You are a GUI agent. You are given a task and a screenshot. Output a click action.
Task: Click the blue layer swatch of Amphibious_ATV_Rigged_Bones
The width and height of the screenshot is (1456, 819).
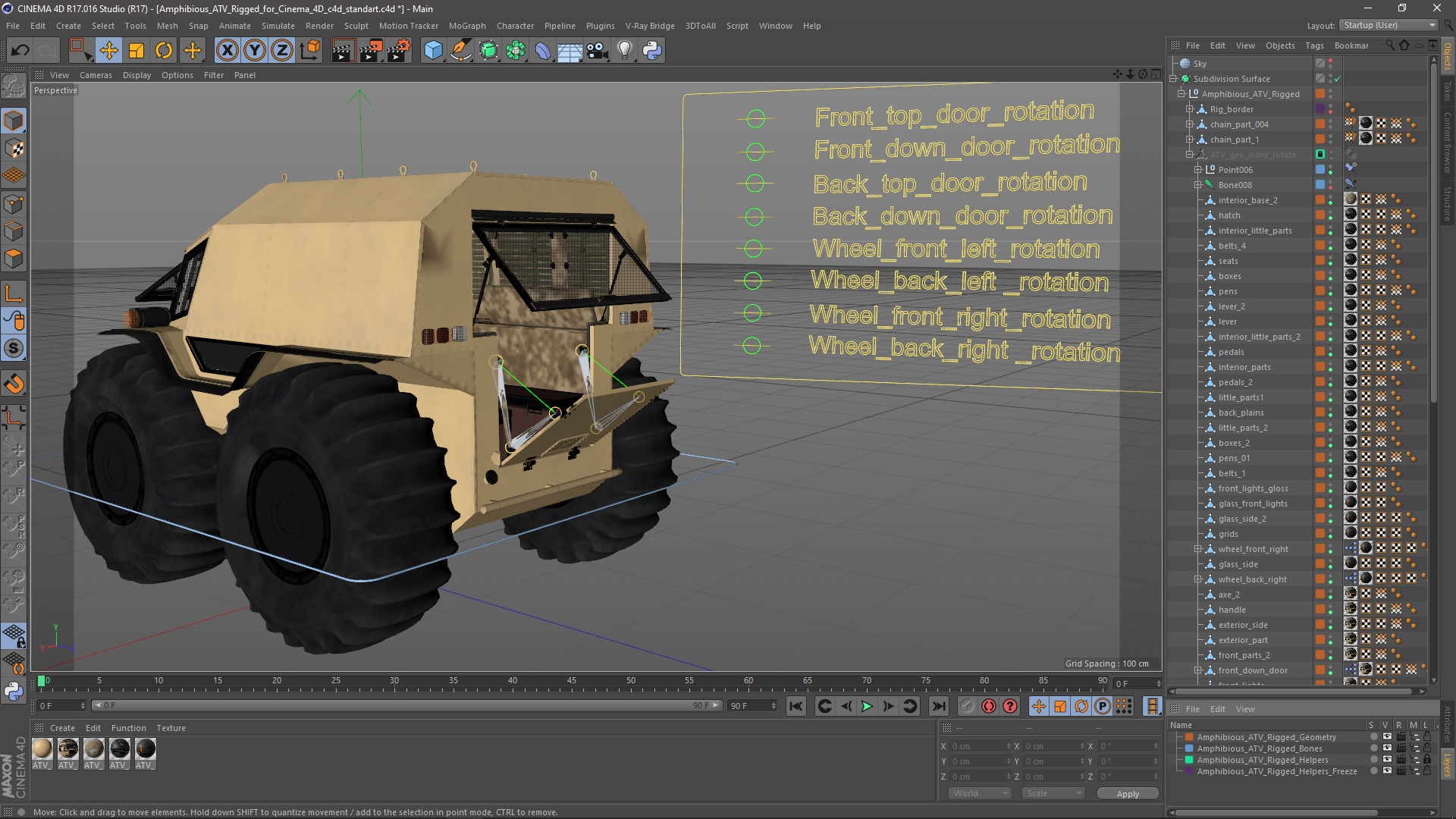pos(1189,748)
